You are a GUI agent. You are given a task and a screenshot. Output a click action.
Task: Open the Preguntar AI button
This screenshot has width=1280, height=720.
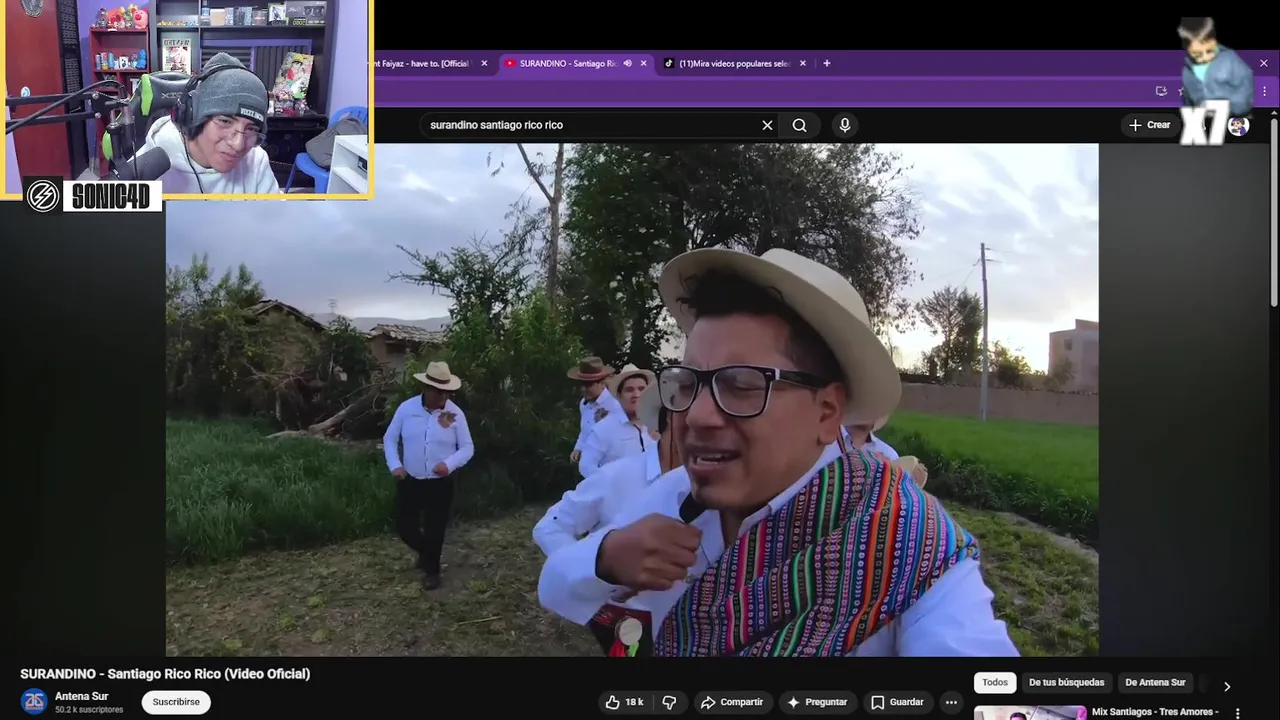point(818,702)
